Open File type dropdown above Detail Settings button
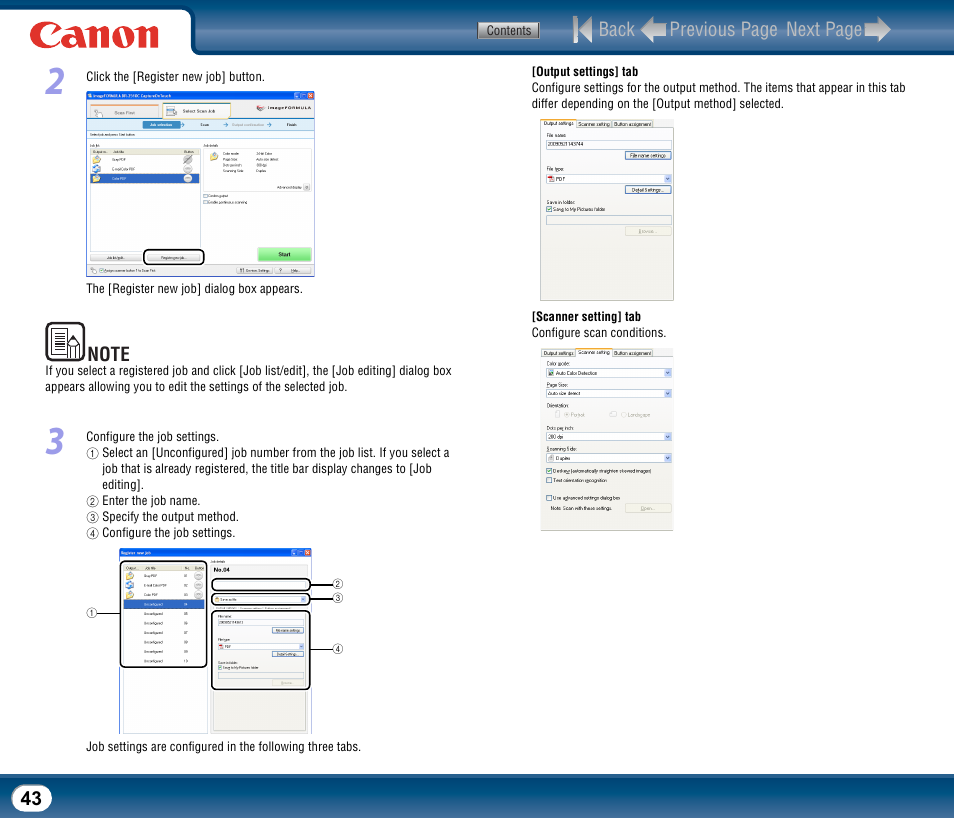954x818 pixels. pyautogui.click(x=608, y=179)
